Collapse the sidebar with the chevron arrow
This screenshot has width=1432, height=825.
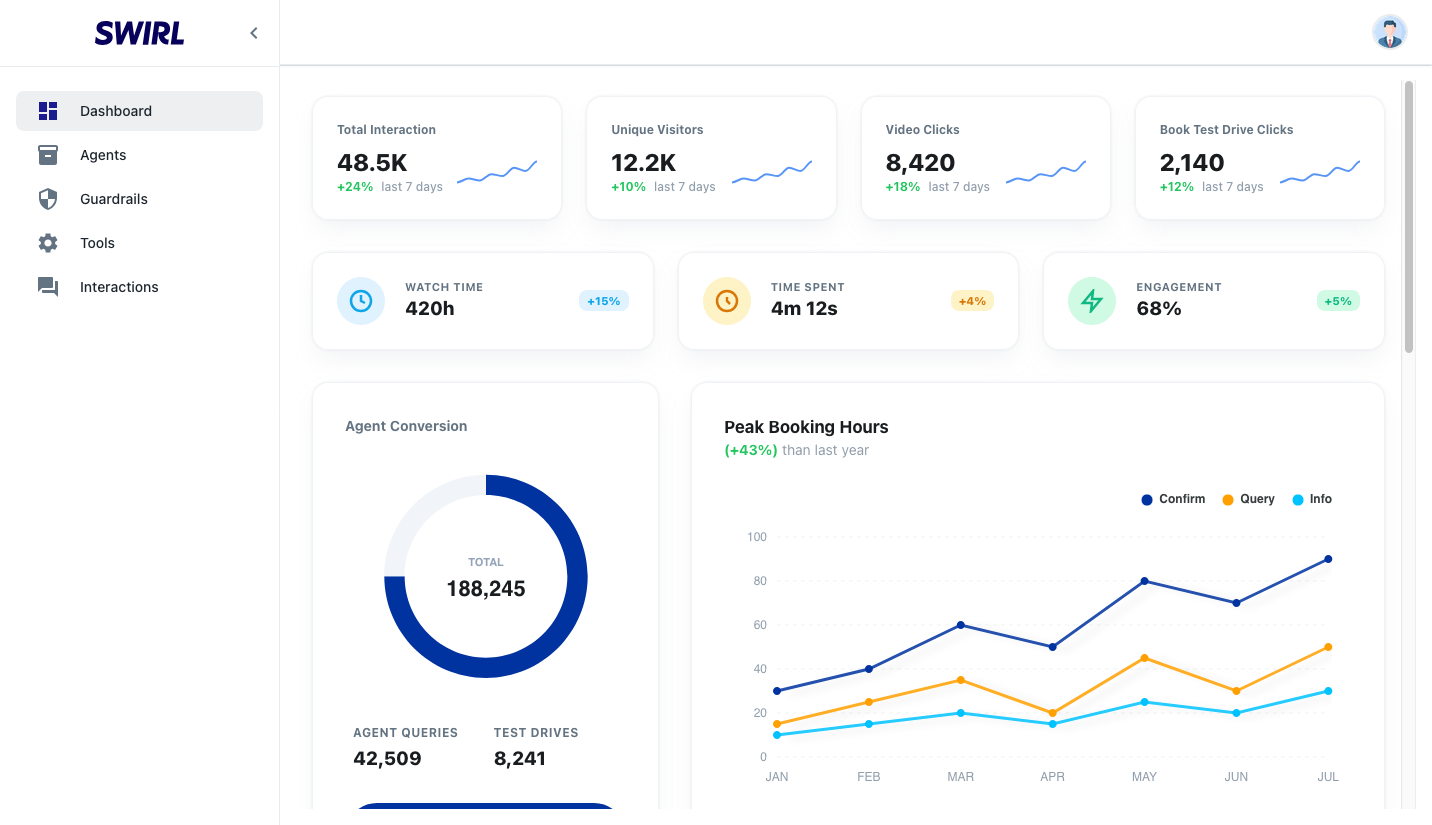pyautogui.click(x=254, y=33)
